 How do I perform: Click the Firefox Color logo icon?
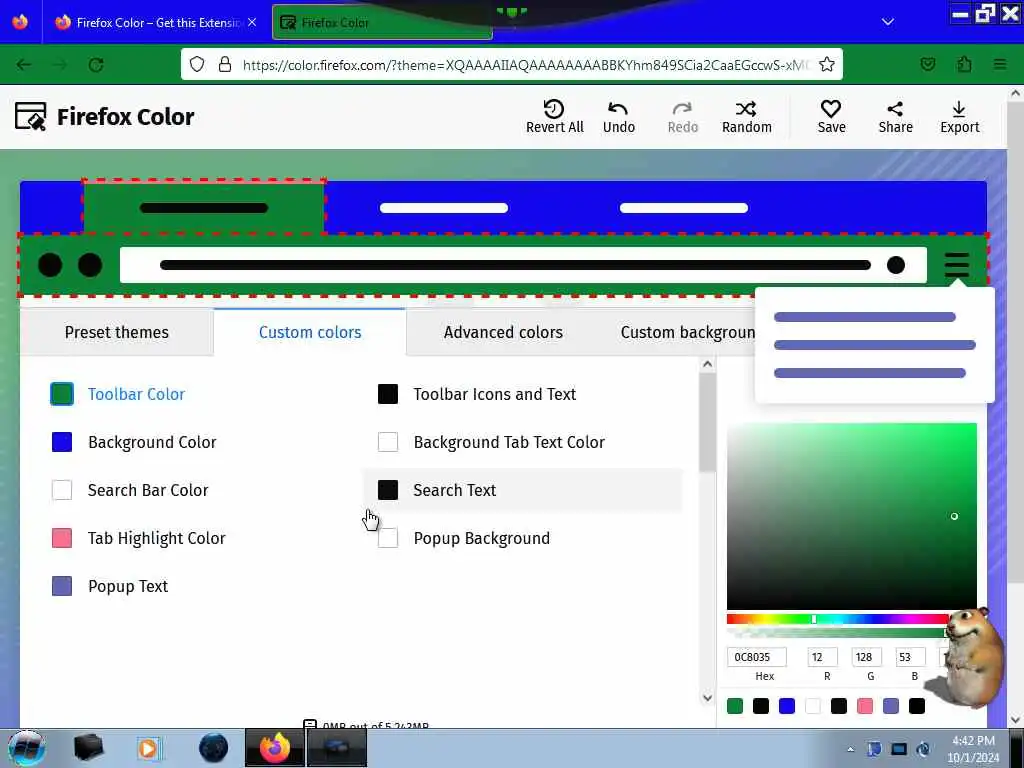coord(30,116)
